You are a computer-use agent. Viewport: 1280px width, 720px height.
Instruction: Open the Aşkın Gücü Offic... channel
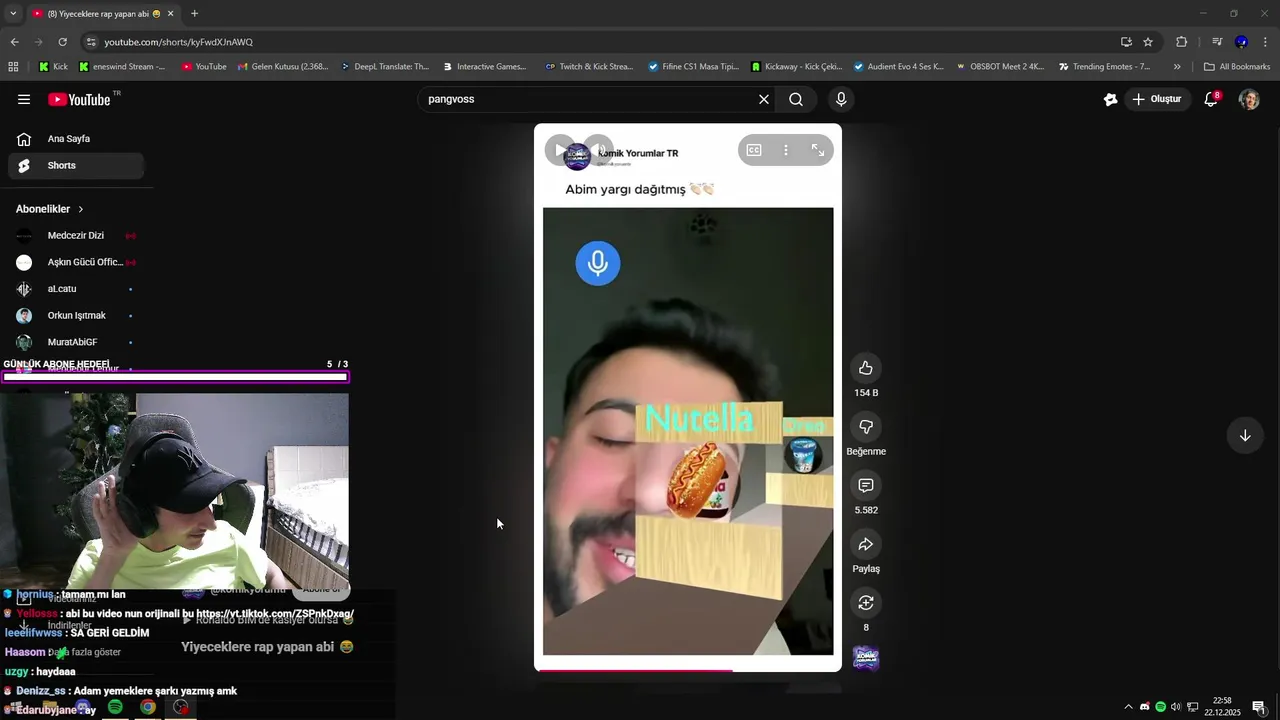[x=76, y=262]
